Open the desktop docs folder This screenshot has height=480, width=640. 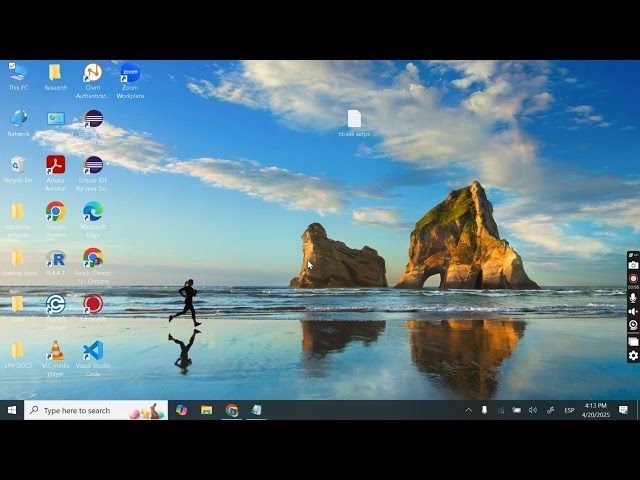pos(18,262)
